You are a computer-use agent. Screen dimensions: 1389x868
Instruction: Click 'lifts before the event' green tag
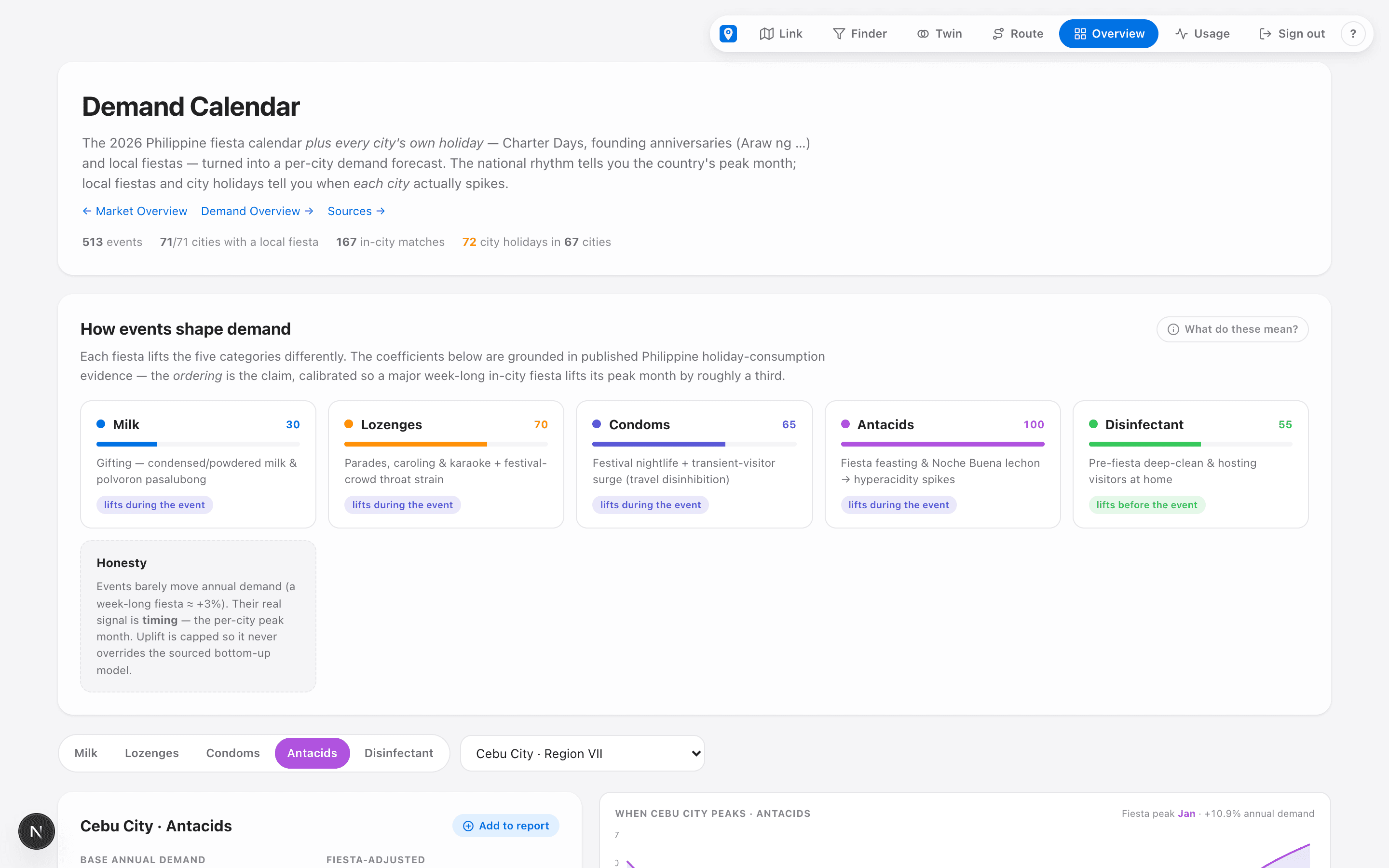point(1147,505)
